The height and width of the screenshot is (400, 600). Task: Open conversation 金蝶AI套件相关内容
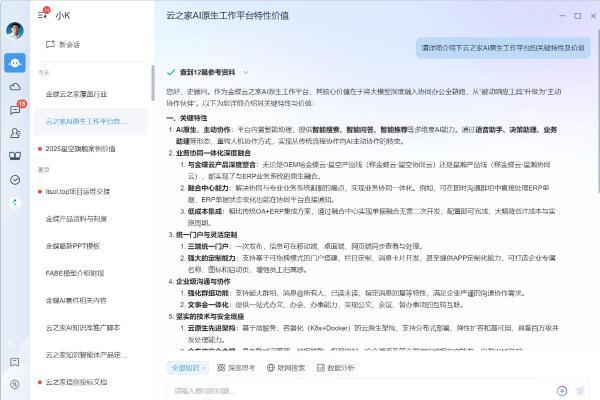[x=91, y=300]
